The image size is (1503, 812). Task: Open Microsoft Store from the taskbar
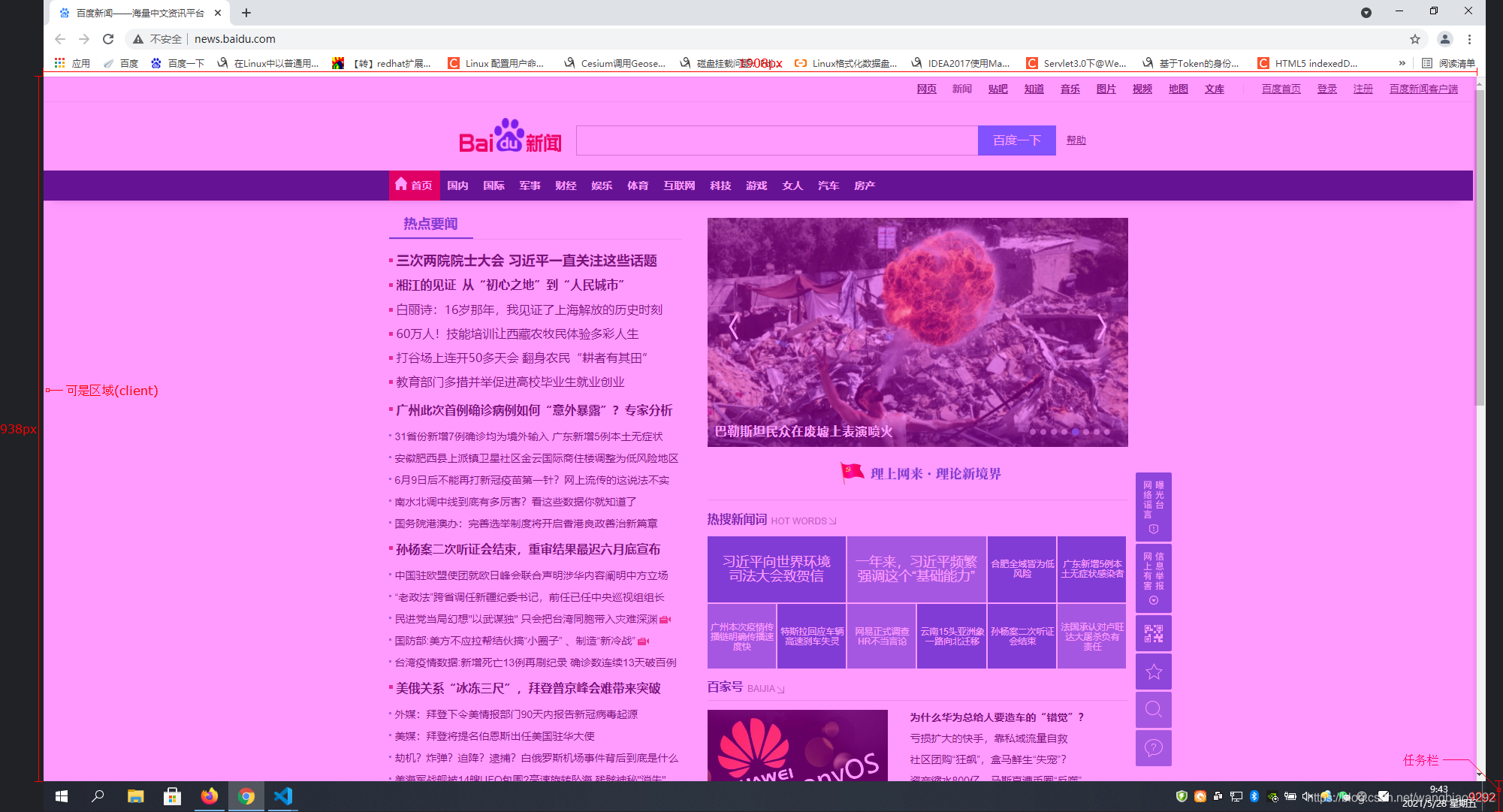coord(172,796)
